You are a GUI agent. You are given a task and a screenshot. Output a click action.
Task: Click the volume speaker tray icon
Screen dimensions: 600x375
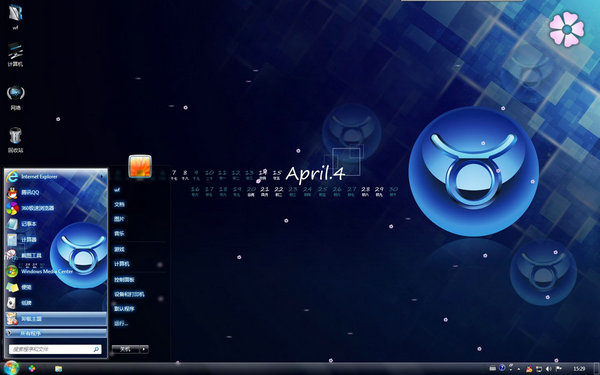(x=549, y=369)
